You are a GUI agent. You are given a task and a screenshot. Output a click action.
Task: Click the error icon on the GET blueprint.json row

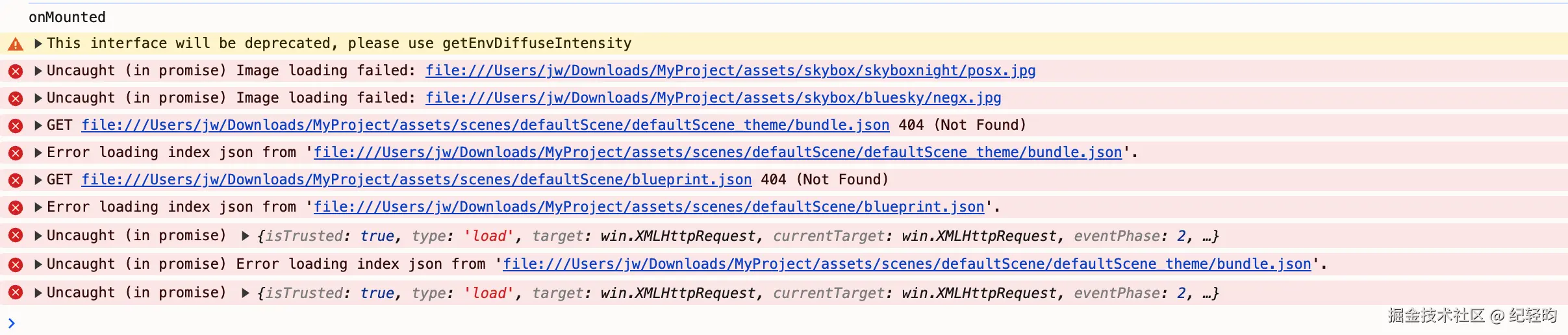coord(16,180)
